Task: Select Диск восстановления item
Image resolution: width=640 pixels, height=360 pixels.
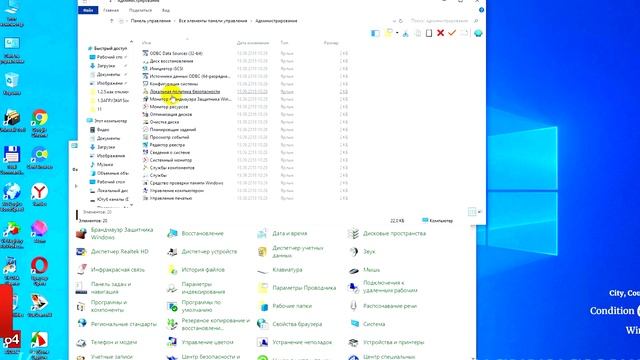Action: click(x=171, y=61)
